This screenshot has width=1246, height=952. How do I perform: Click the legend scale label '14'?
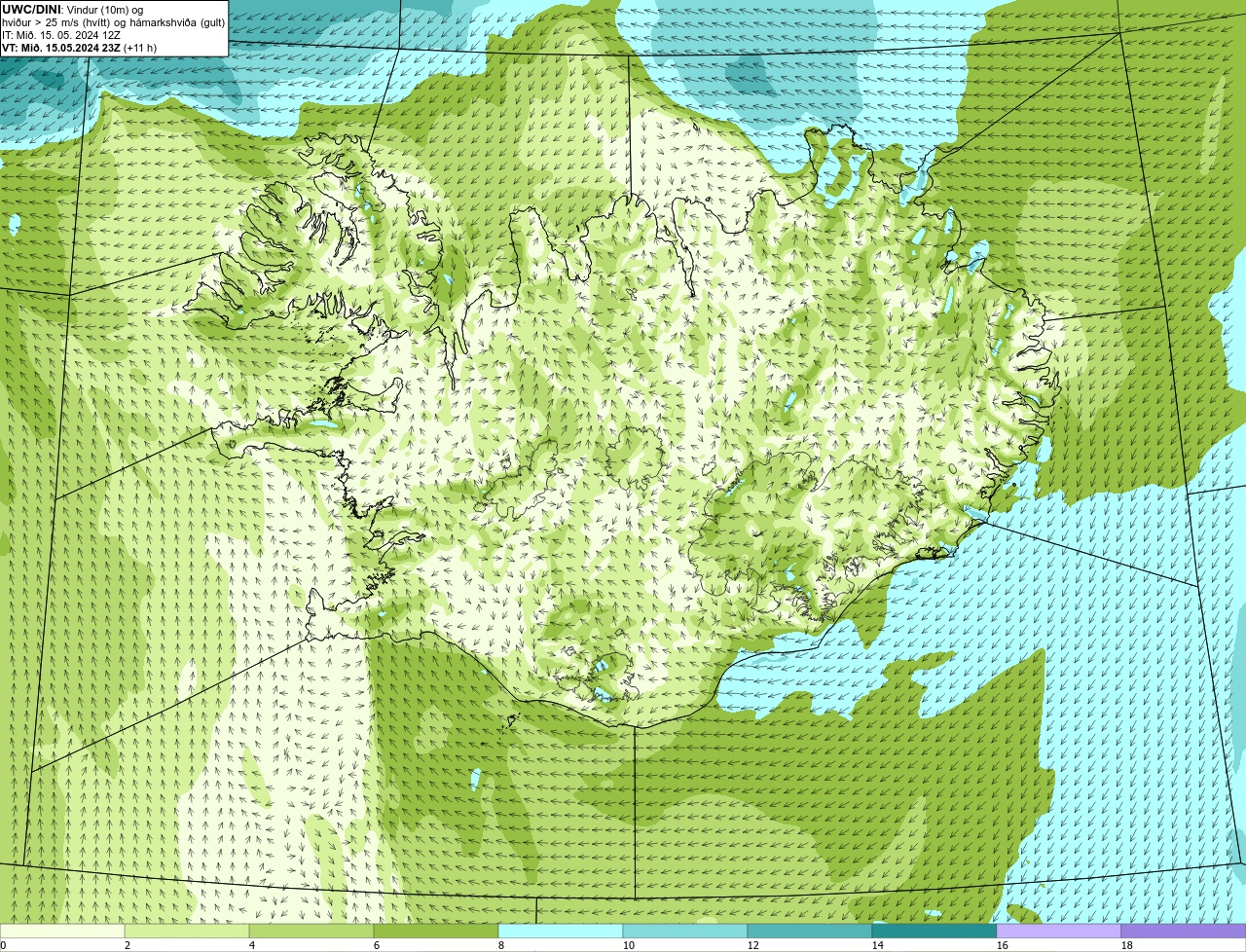[x=878, y=945]
